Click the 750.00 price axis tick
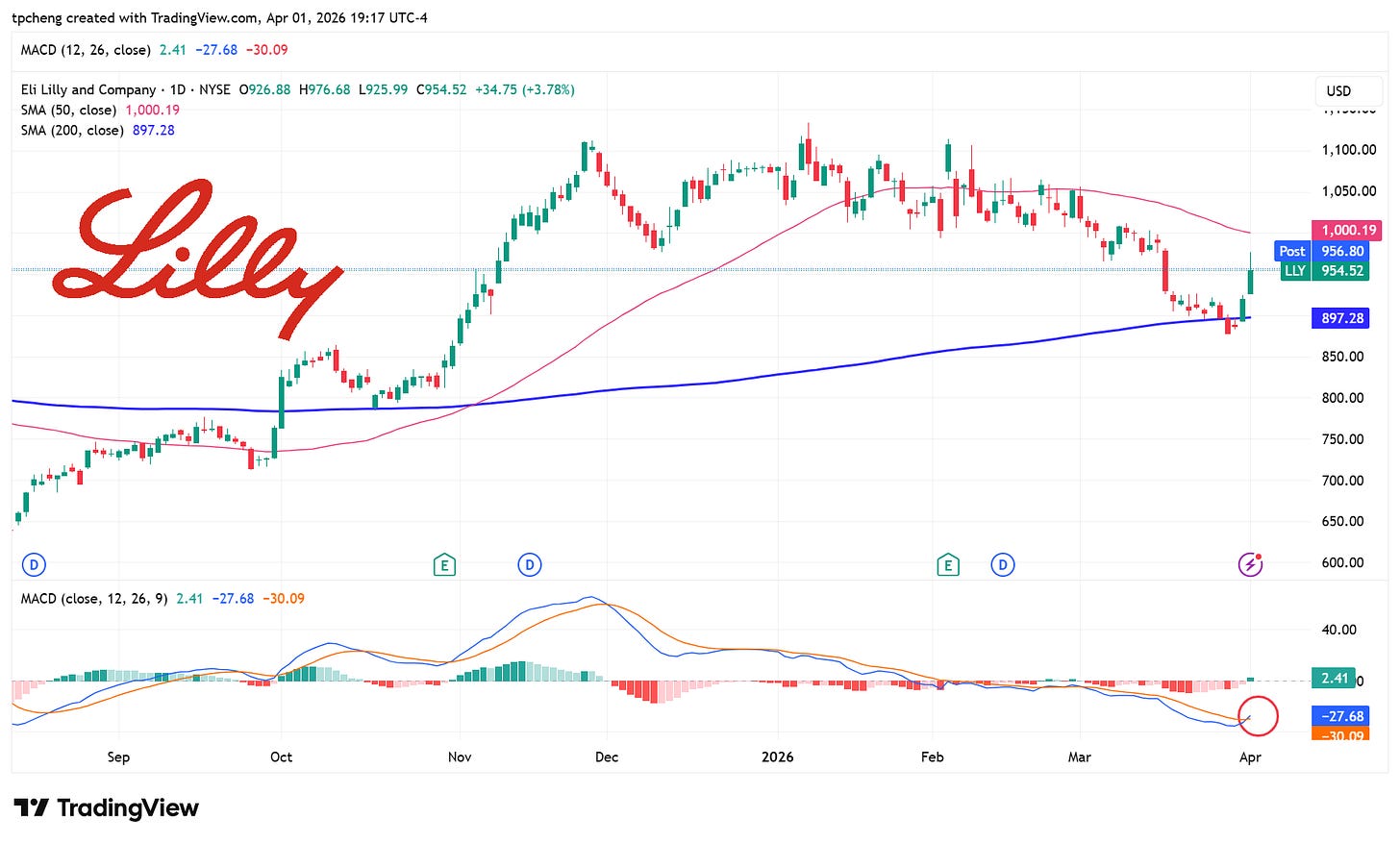 [1342, 439]
